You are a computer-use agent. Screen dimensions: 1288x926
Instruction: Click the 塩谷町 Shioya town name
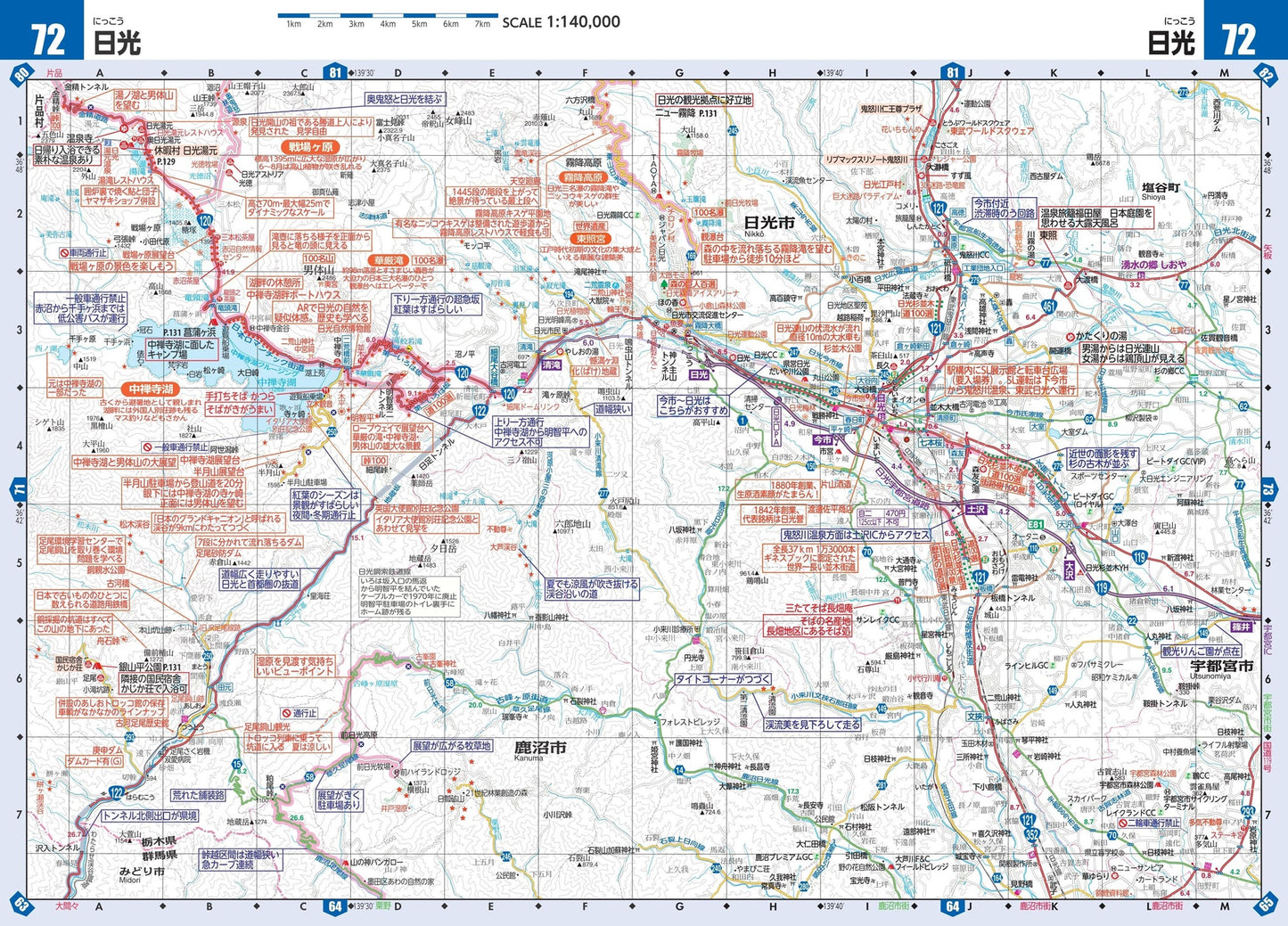point(1161,190)
